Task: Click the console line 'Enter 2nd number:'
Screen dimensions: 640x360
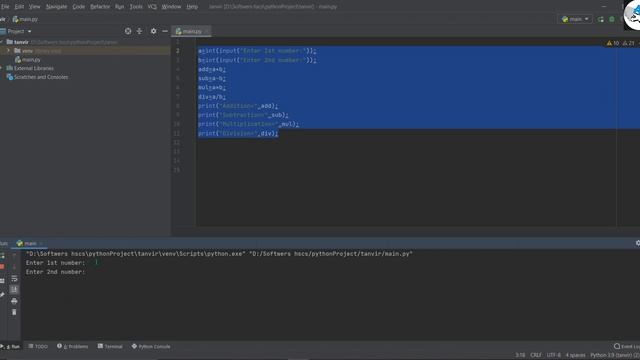Action: click(x=56, y=272)
